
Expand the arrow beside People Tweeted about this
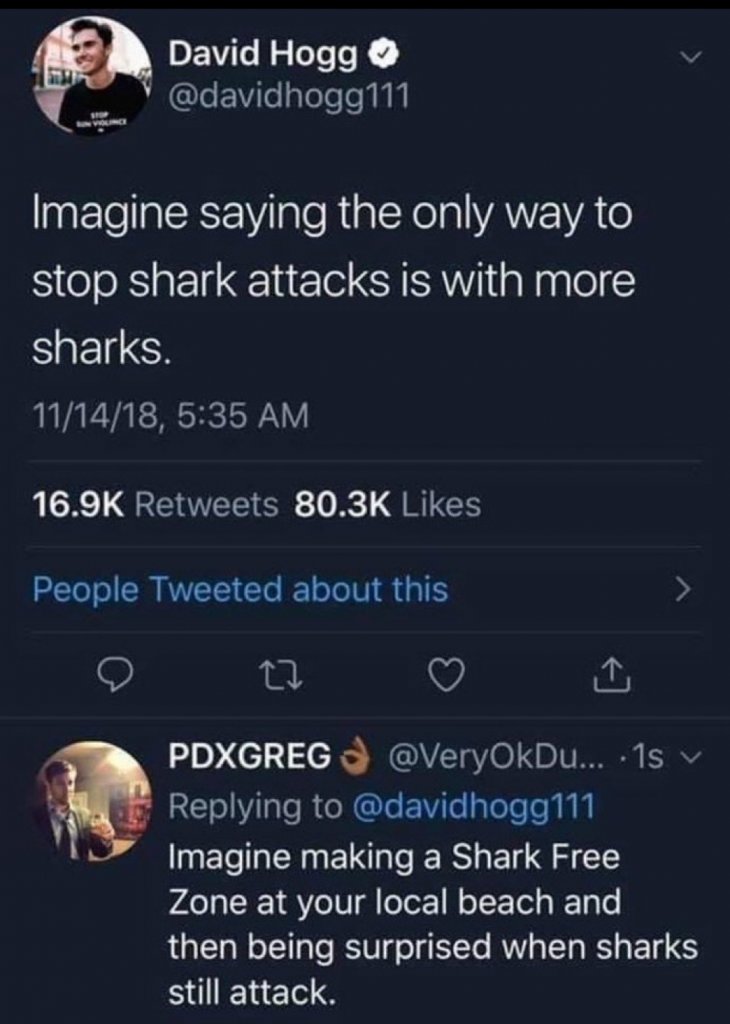pos(682,590)
